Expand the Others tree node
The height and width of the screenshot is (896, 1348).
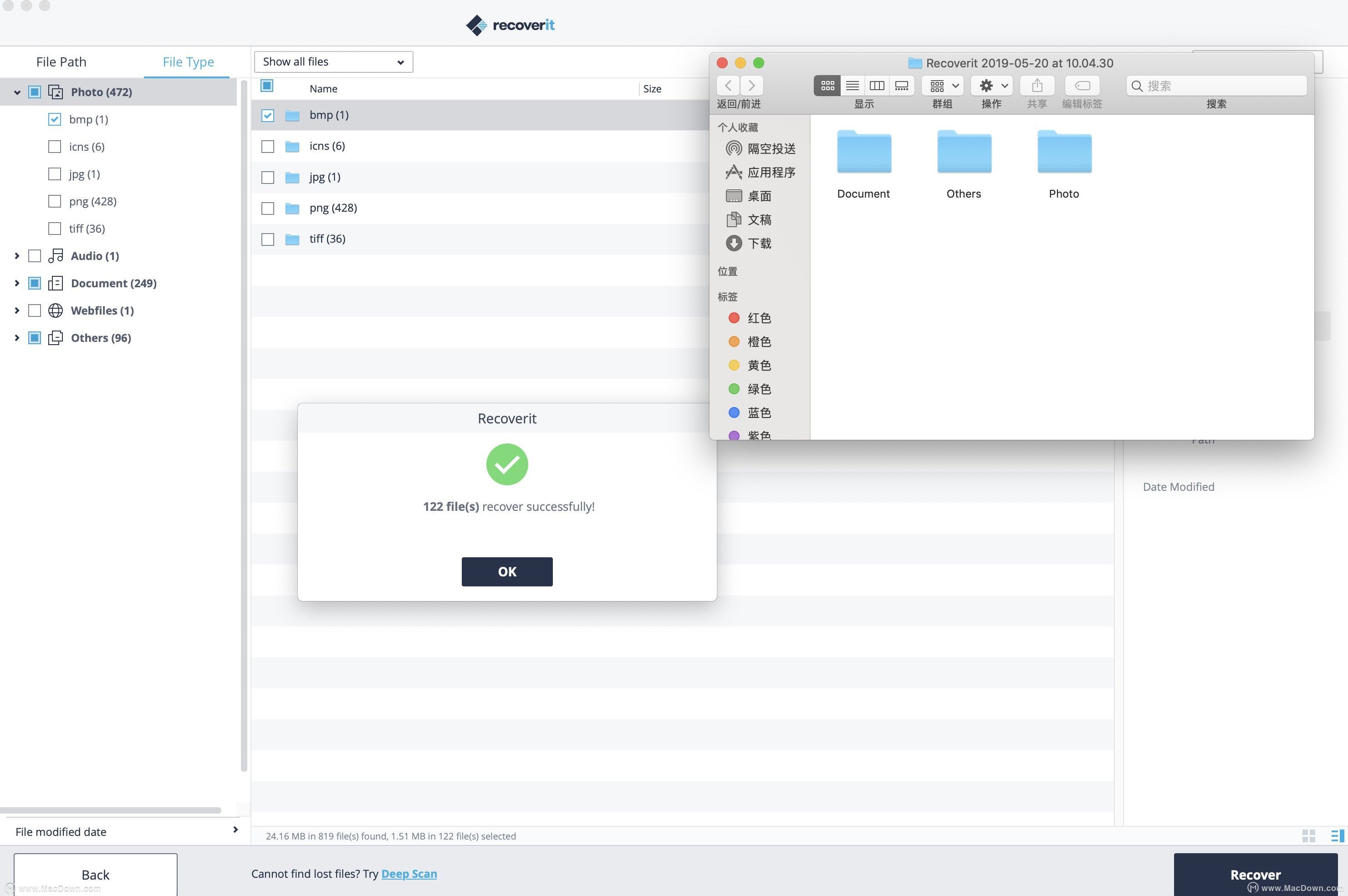point(16,338)
